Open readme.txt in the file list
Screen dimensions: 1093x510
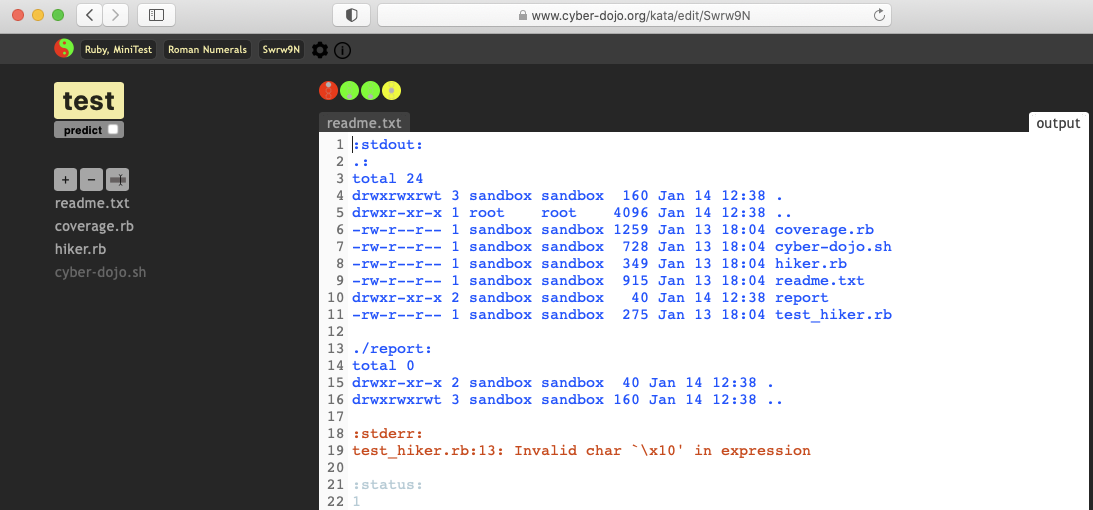tap(92, 203)
